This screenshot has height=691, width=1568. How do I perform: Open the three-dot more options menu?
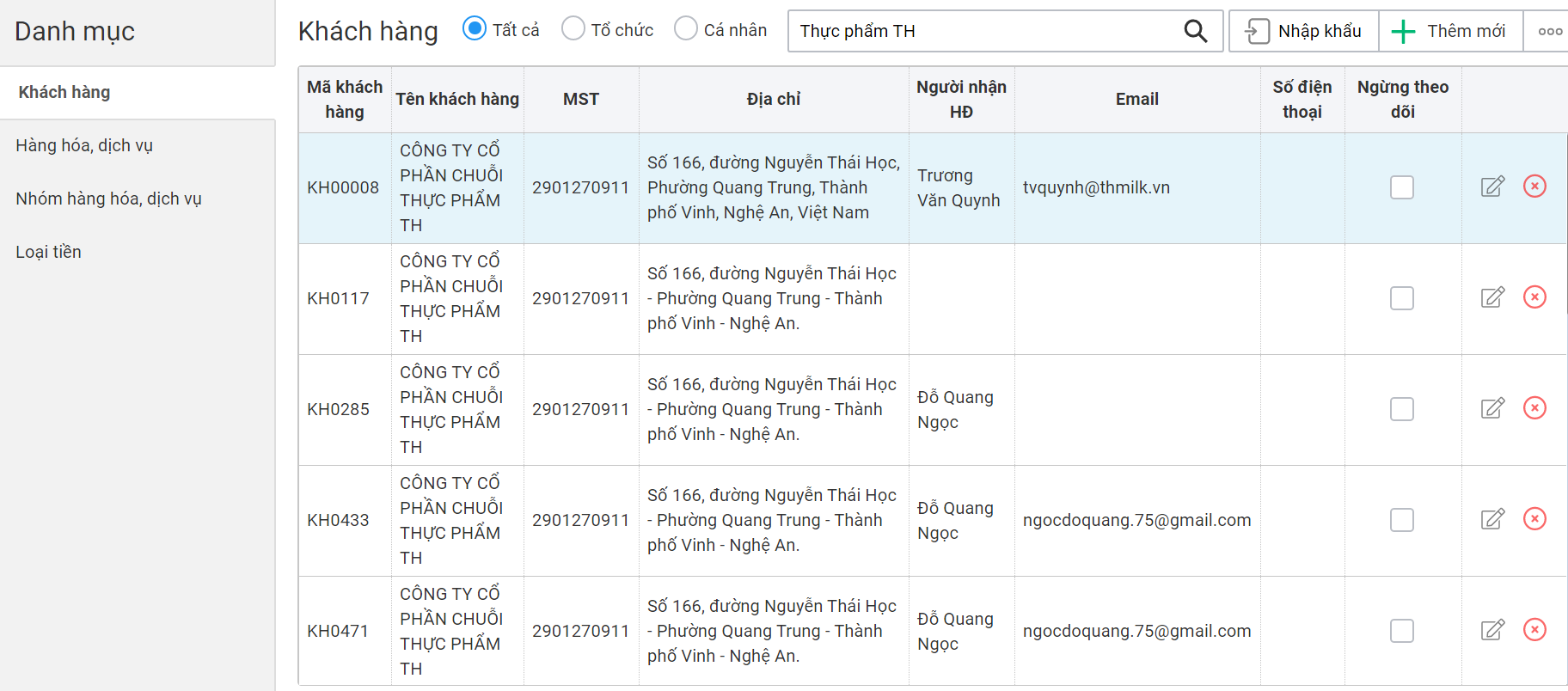[1550, 31]
